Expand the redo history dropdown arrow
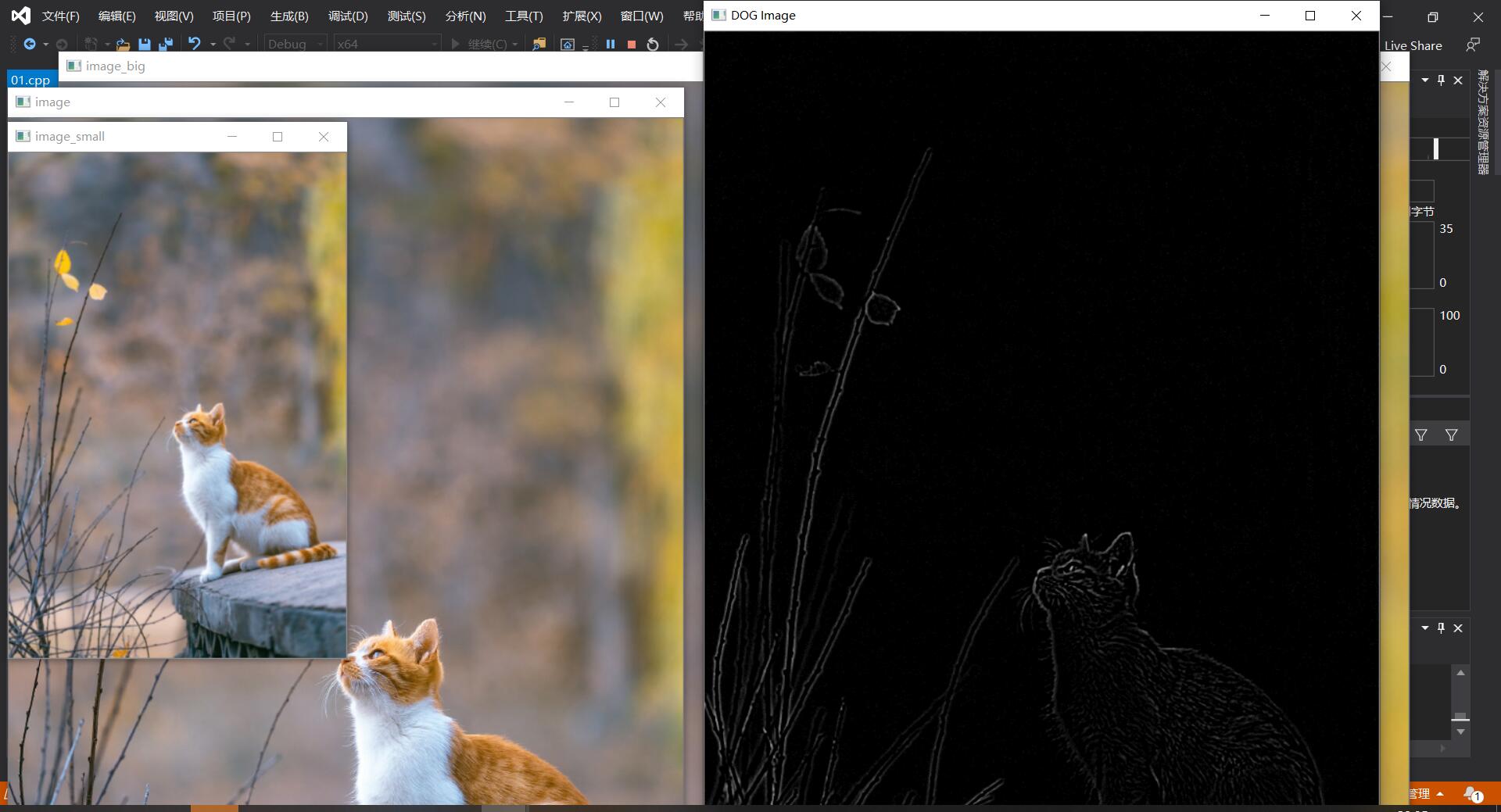This screenshot has width=1501, height=812. coord(247,44)
